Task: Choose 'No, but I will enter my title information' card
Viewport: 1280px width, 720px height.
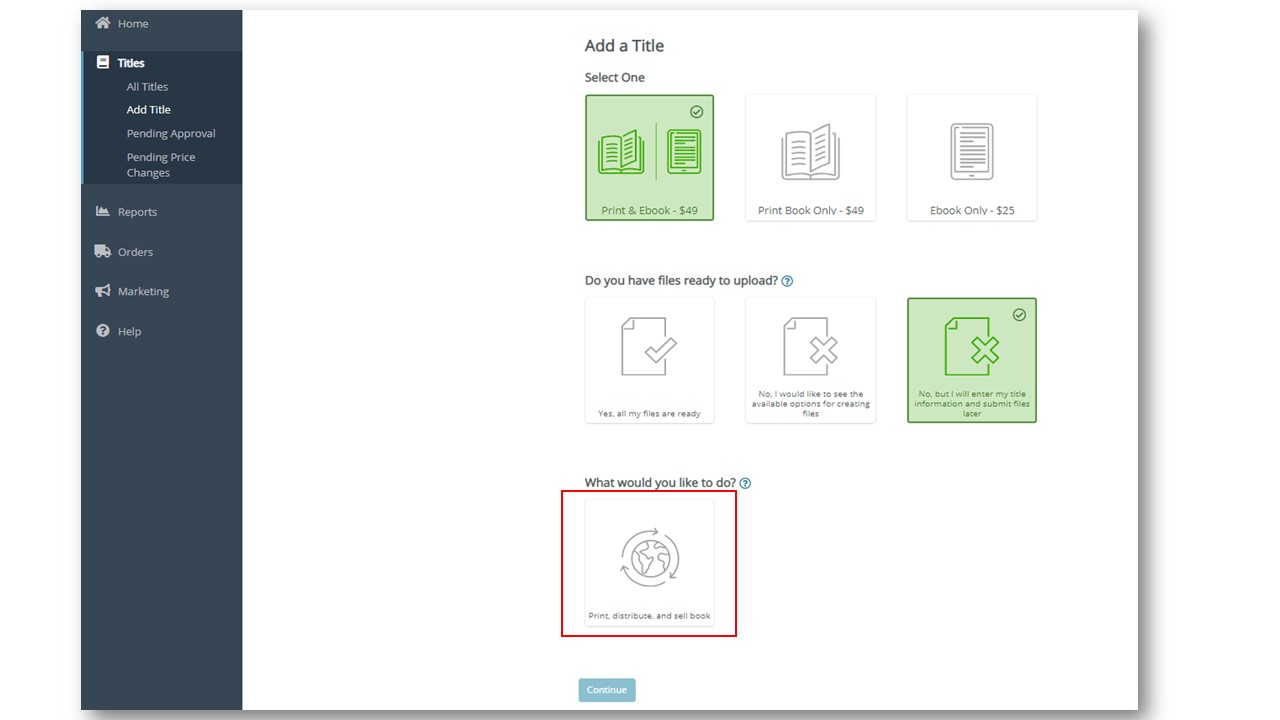Action: (x=972, y=360)
